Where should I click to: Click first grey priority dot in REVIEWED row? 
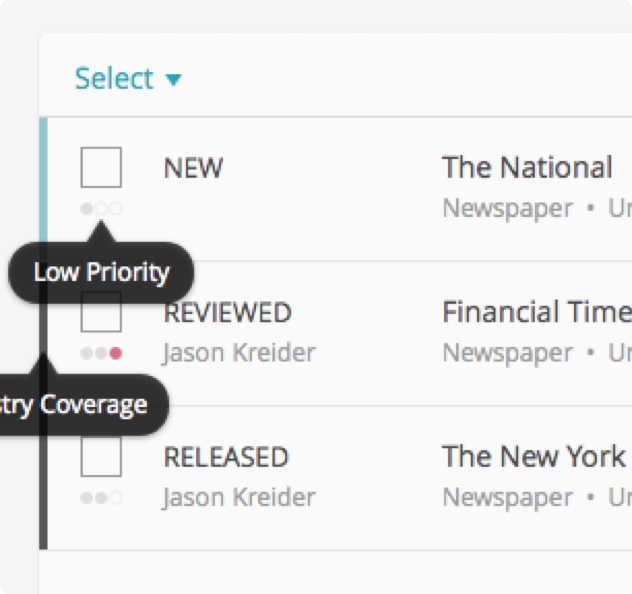(x=87, y=353)
